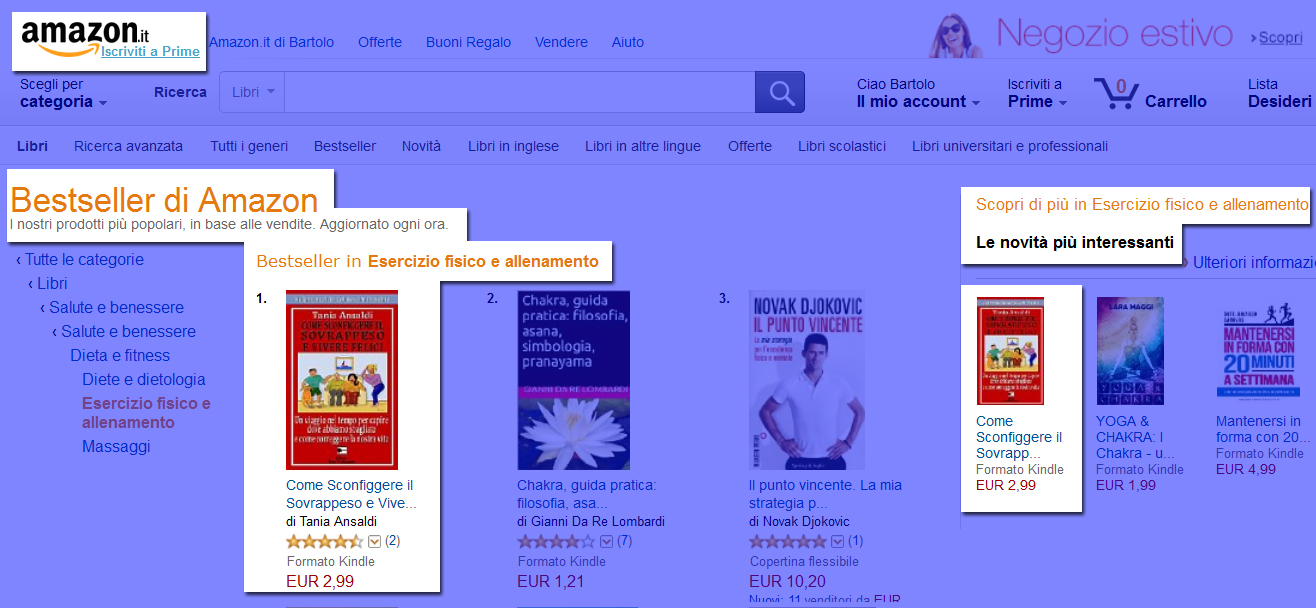This screenshot has width=1316, height=608.
Task: Open Come Sconfiggere cover under Le novità più interessanti
Action: [1010, 350]
